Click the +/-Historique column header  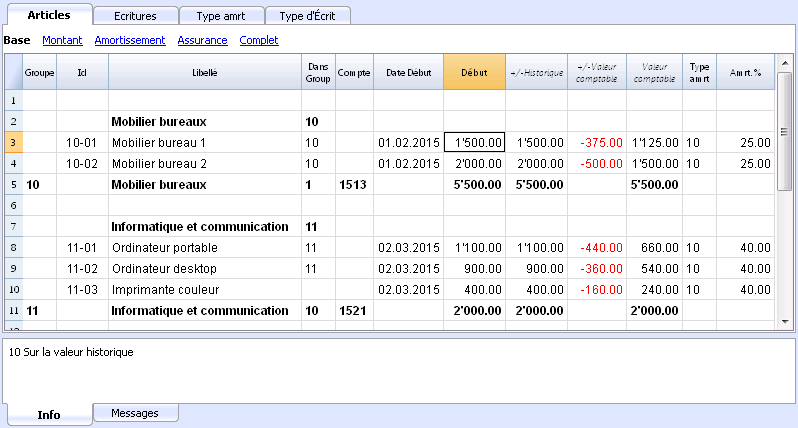click(x=536, y=72)
